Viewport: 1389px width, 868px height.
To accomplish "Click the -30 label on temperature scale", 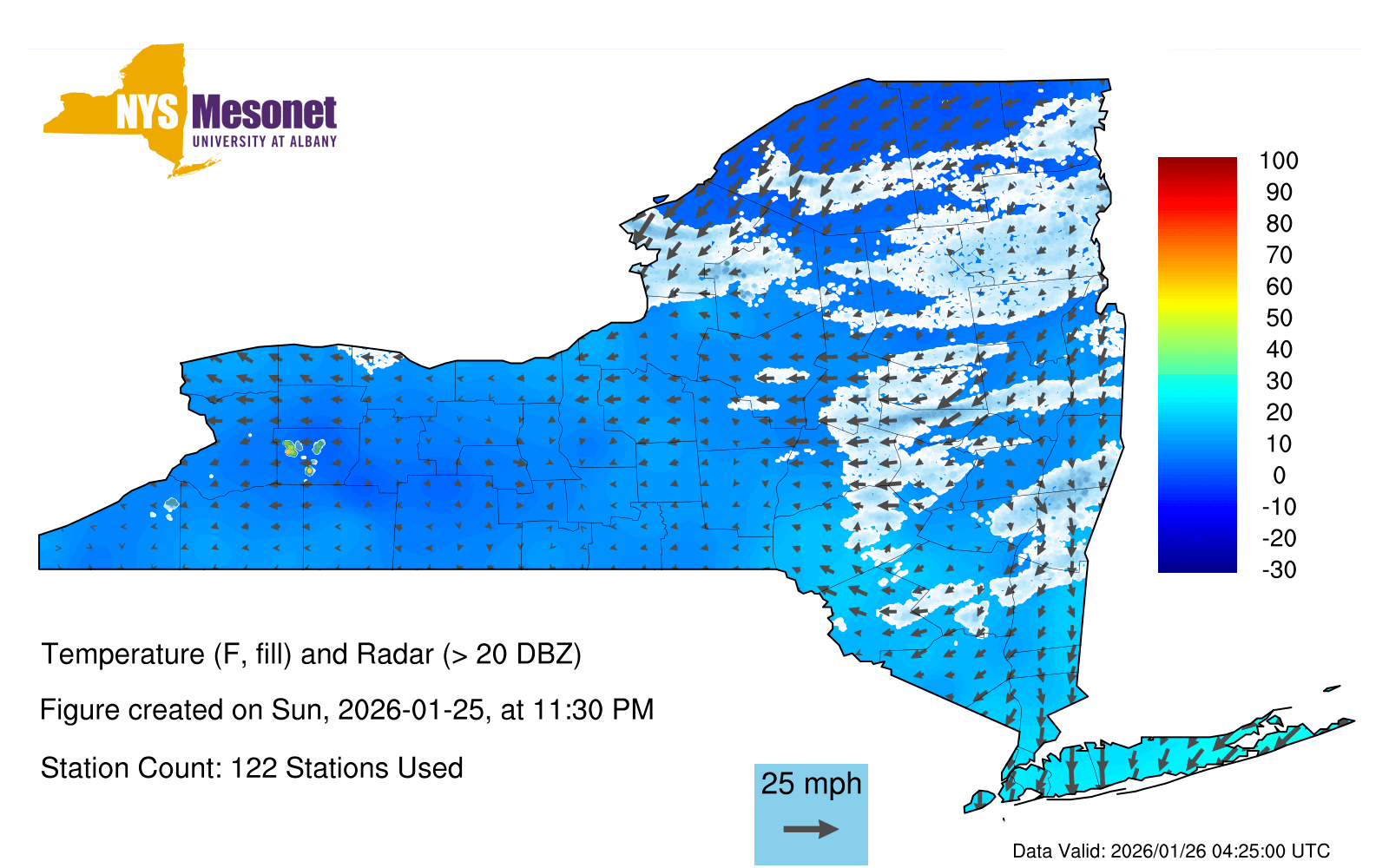I will click(x=1279, y=569).
